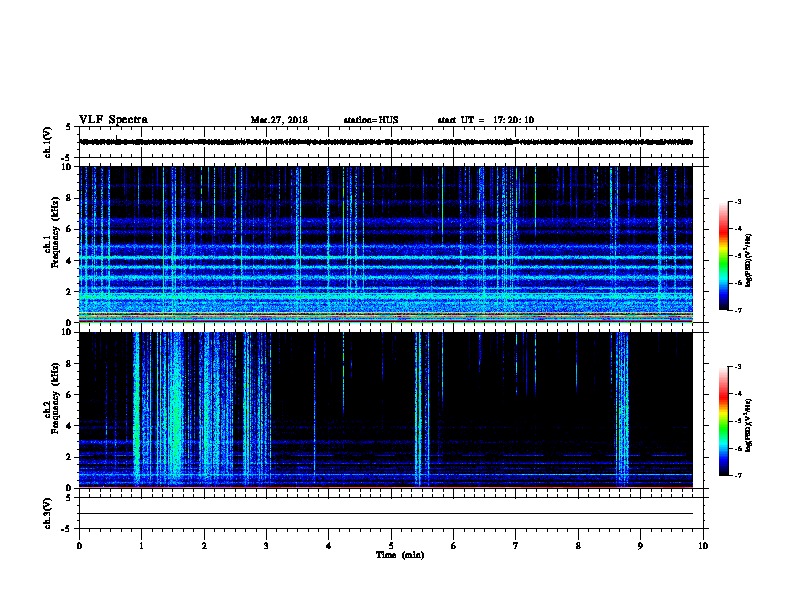Click the "VLF Spectra" plot title
The width and height of the screenshot is (792, 612).
click(113, 120)
